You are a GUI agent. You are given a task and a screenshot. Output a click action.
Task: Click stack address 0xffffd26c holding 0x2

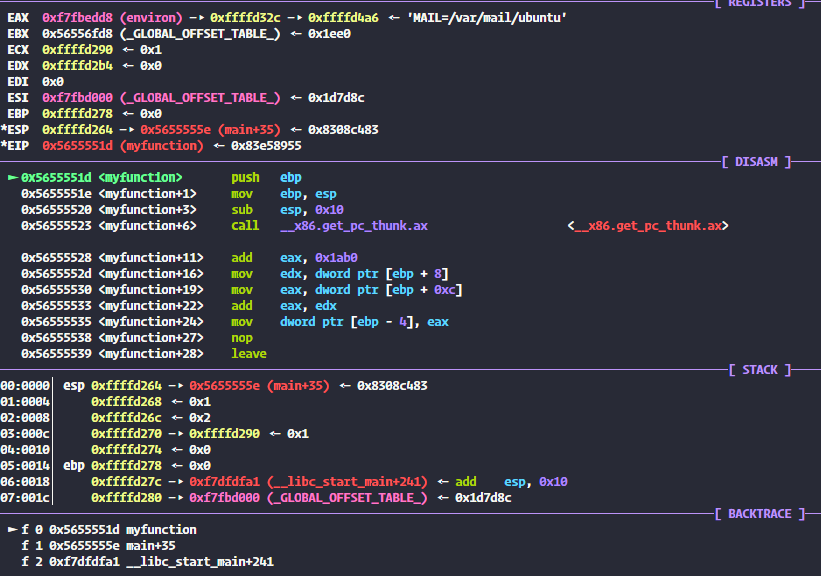tap(126, 418)
